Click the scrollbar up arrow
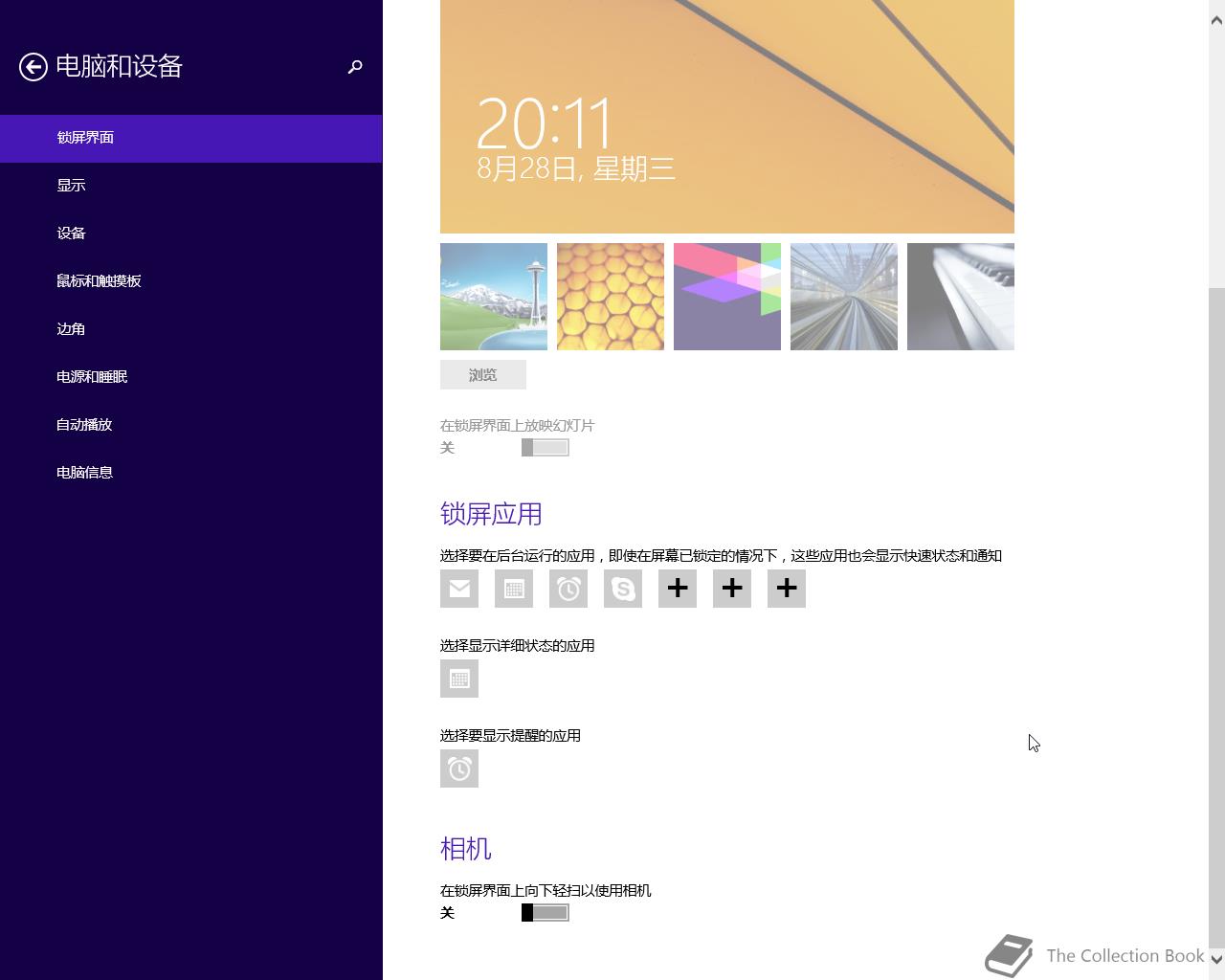Viewport: 1225px width, 980px height. click(x=1217, y=19)
